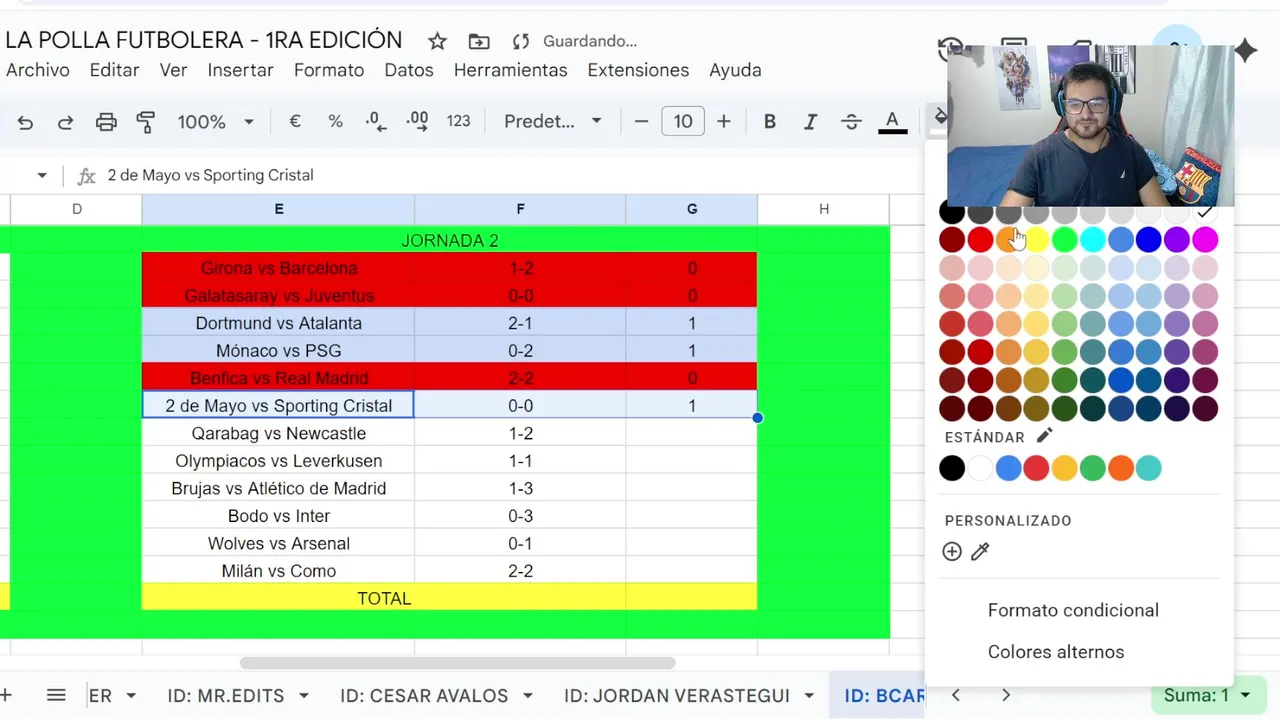Decrease decimal places

pos(376,121)
